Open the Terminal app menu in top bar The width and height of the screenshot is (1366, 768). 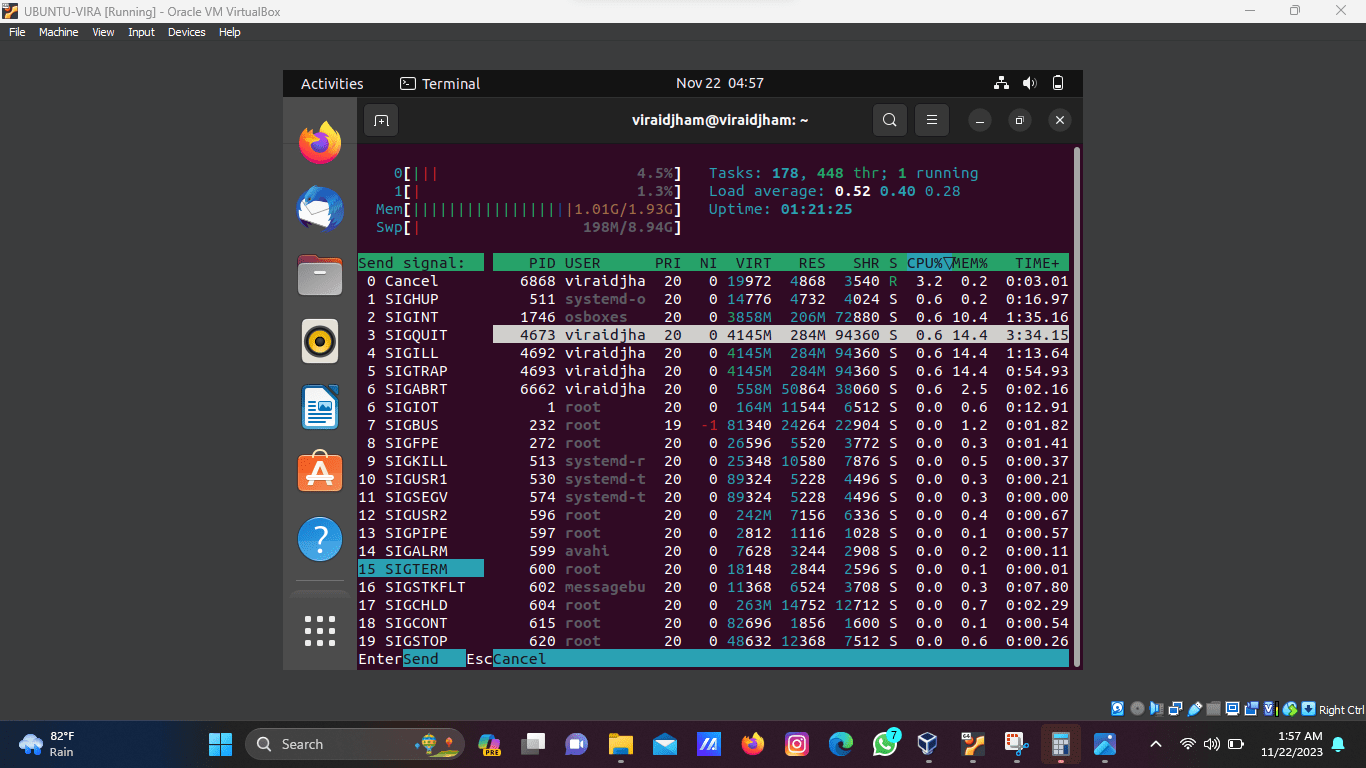coord(440,83)
